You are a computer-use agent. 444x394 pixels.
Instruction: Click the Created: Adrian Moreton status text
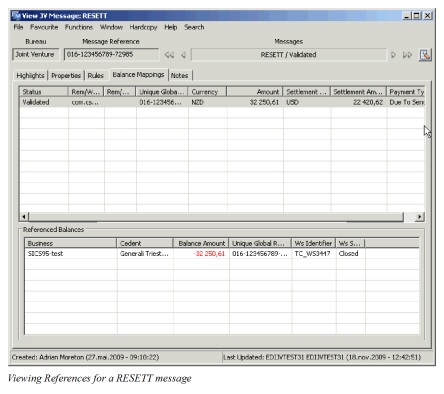click(85, 357)
